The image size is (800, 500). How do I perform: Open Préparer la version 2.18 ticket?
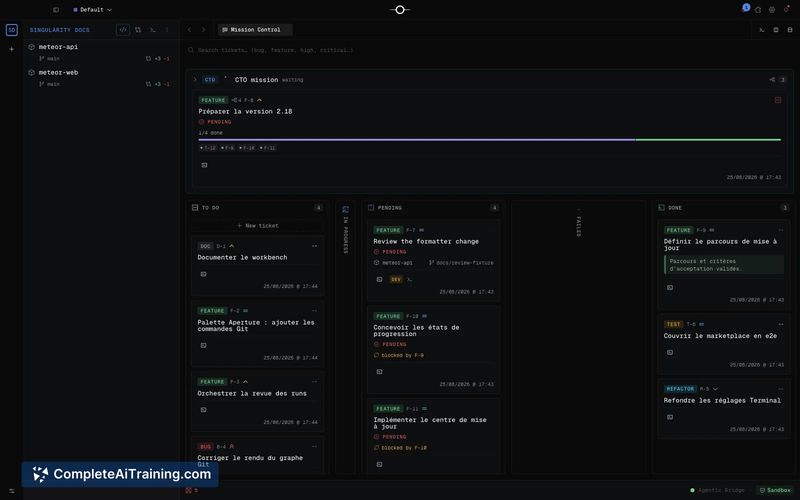pyautogui.click(x=245, y=111)
